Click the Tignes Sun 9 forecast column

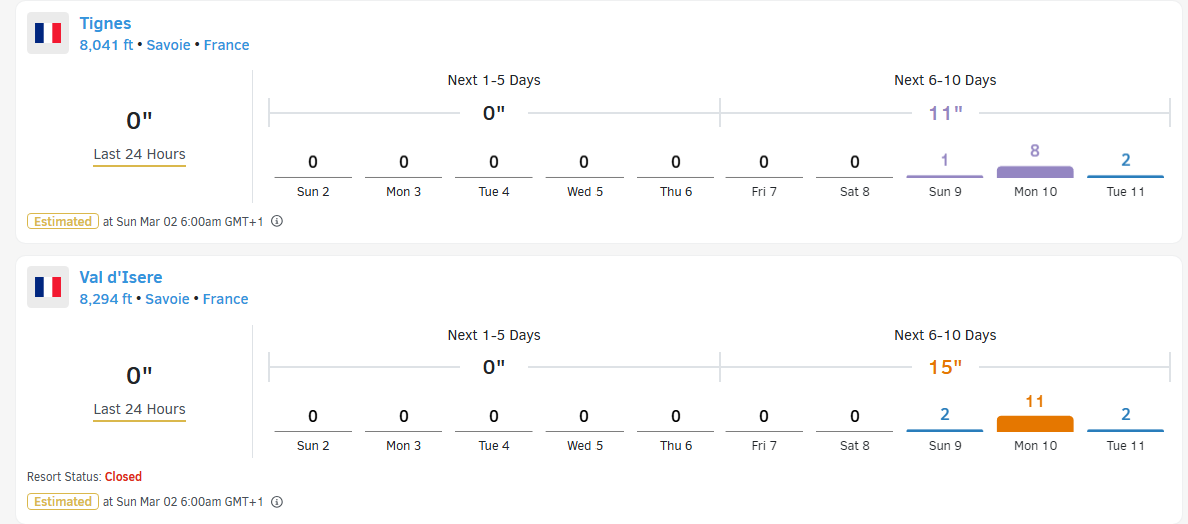pyautogui.click(x=945, y=175)
